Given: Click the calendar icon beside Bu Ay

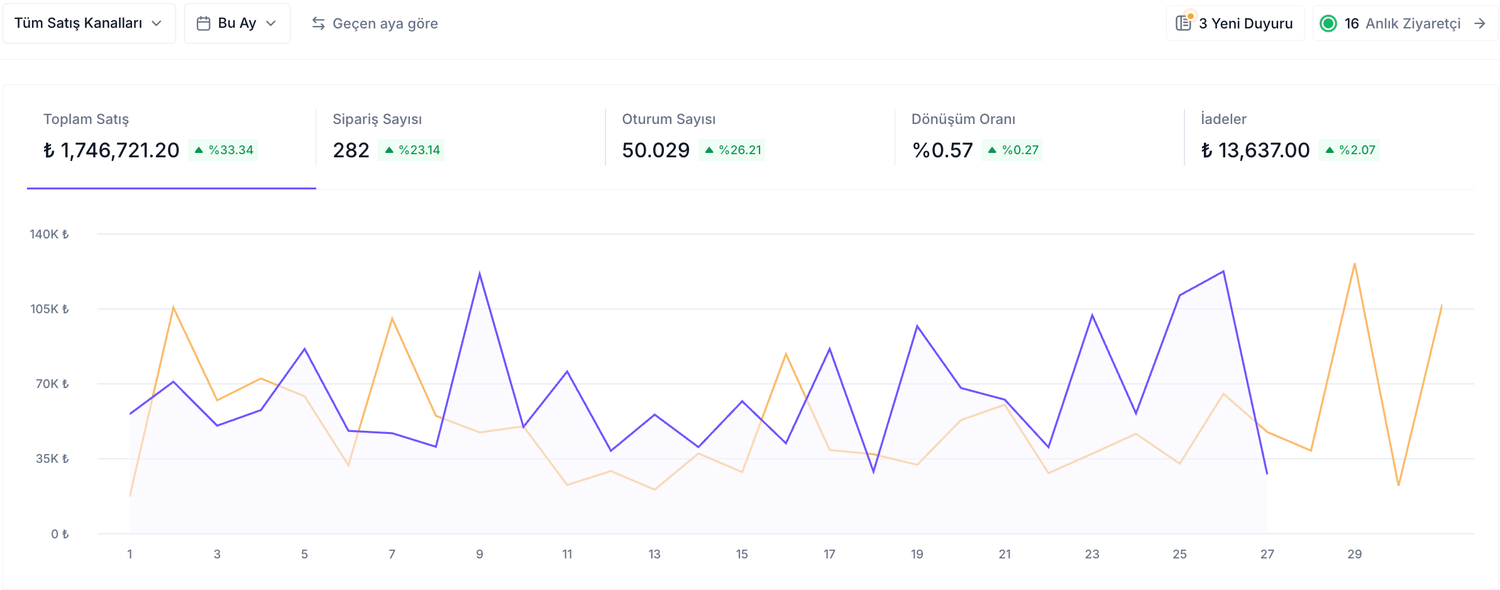Looking at the screenshot, I should 203,23.
